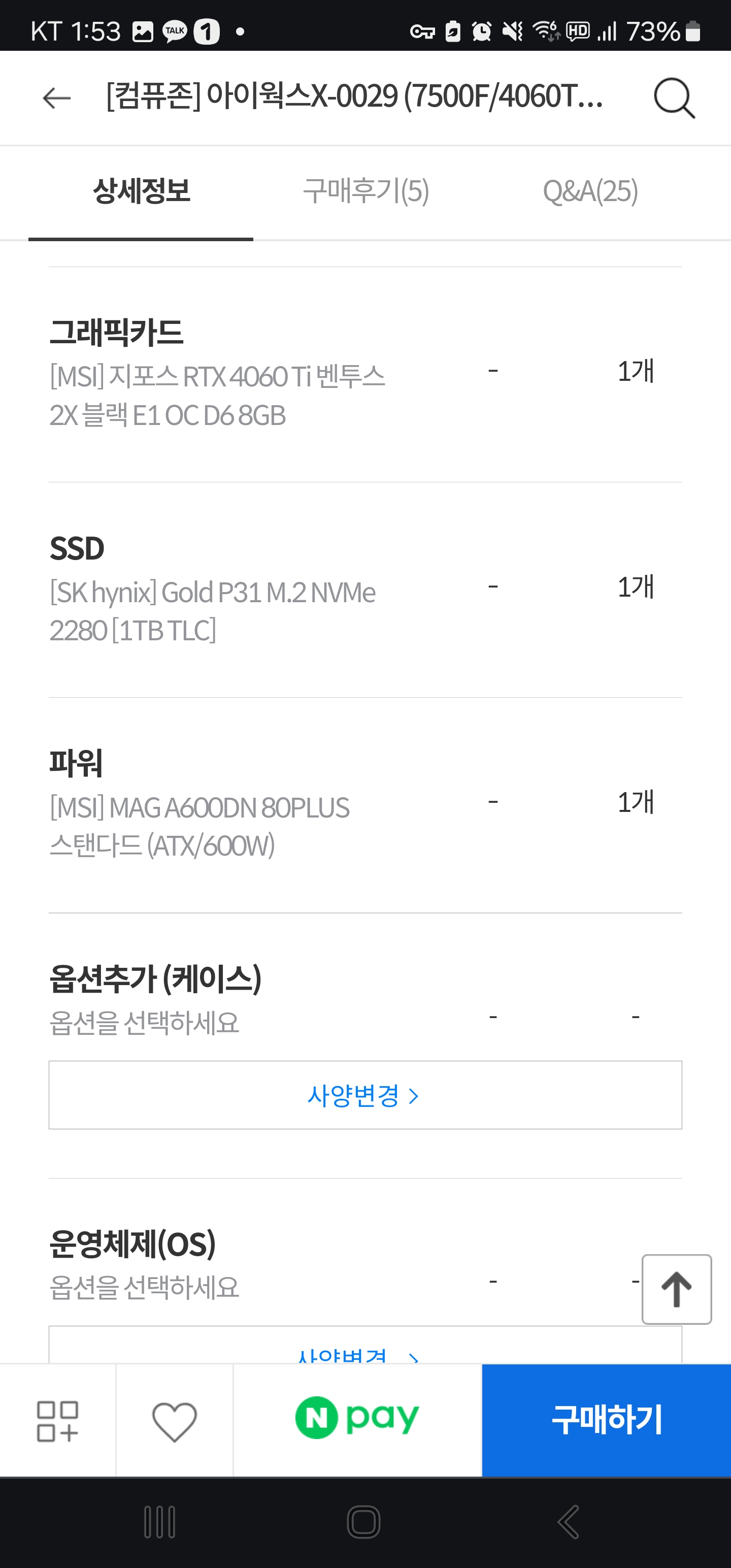
Task: Tap 옵션을 선택하세요 under 옵션추가 (케이스)
Action: (x=144, y=1023)
